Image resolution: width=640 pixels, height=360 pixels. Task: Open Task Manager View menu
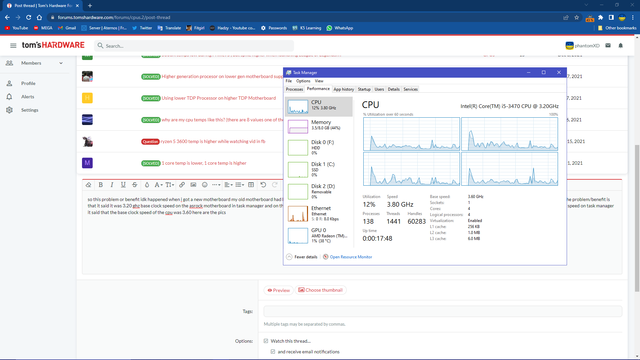click(319, 81)
